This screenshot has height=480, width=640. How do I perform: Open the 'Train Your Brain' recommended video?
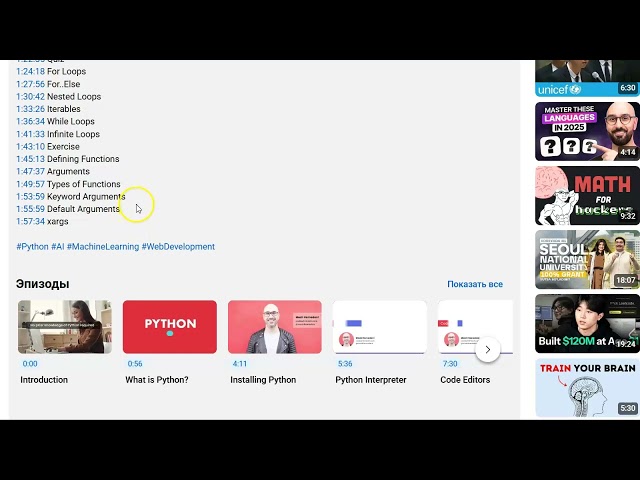pyautogui.click(x=587, y=388)
